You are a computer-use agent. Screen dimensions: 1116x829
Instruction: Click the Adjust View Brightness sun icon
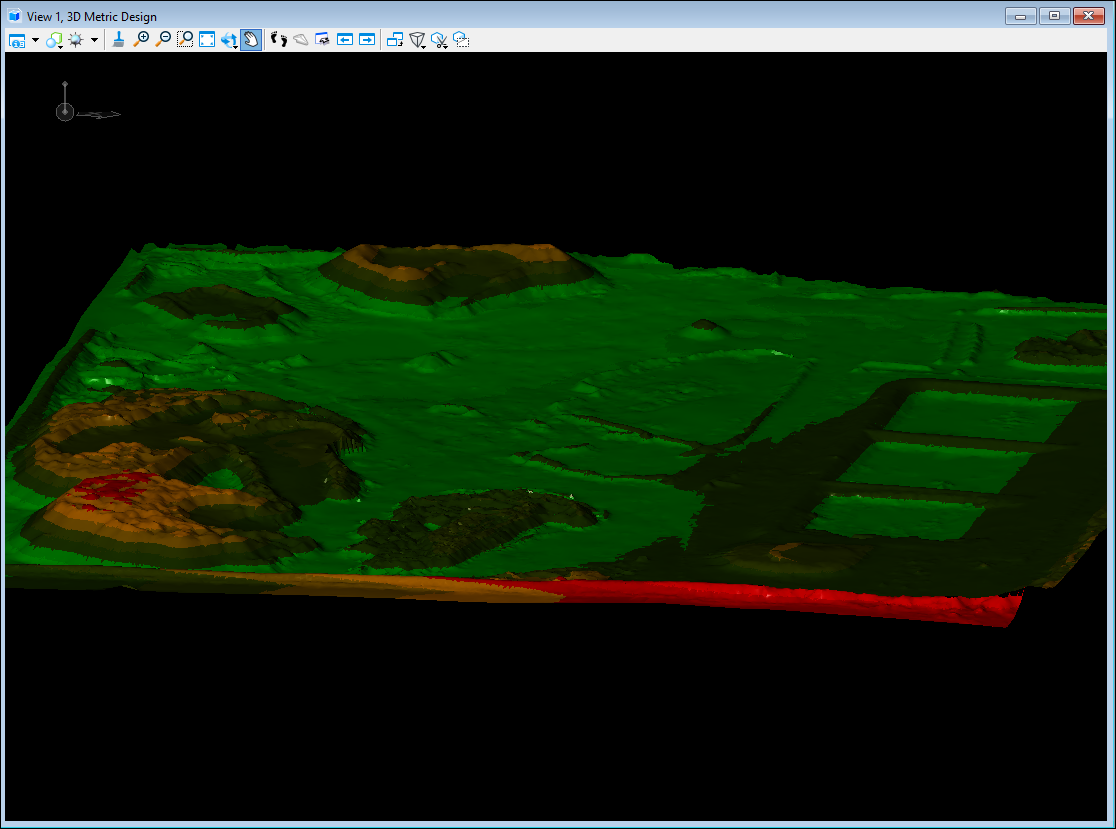click(76, 40)
